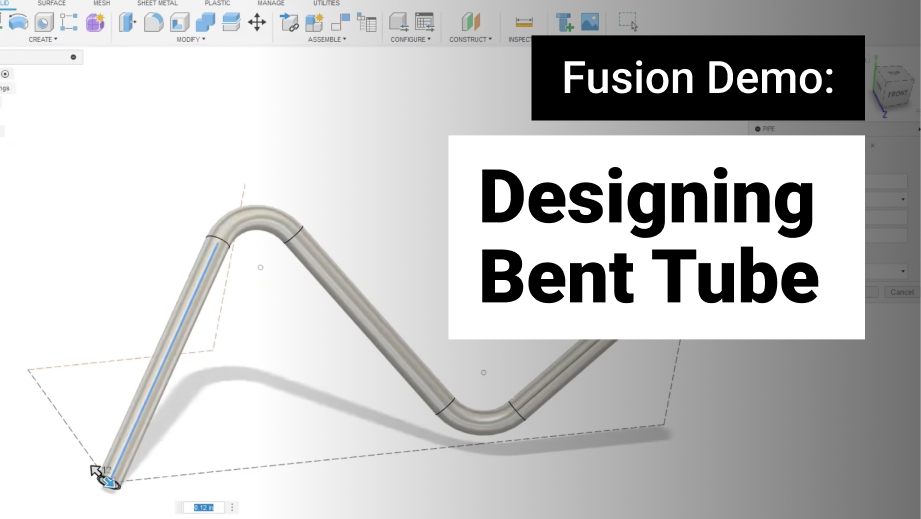Select the Press Pull tool
Image resolution: width=921 pixels, height=519 pixels.
(x=127, y=22)
